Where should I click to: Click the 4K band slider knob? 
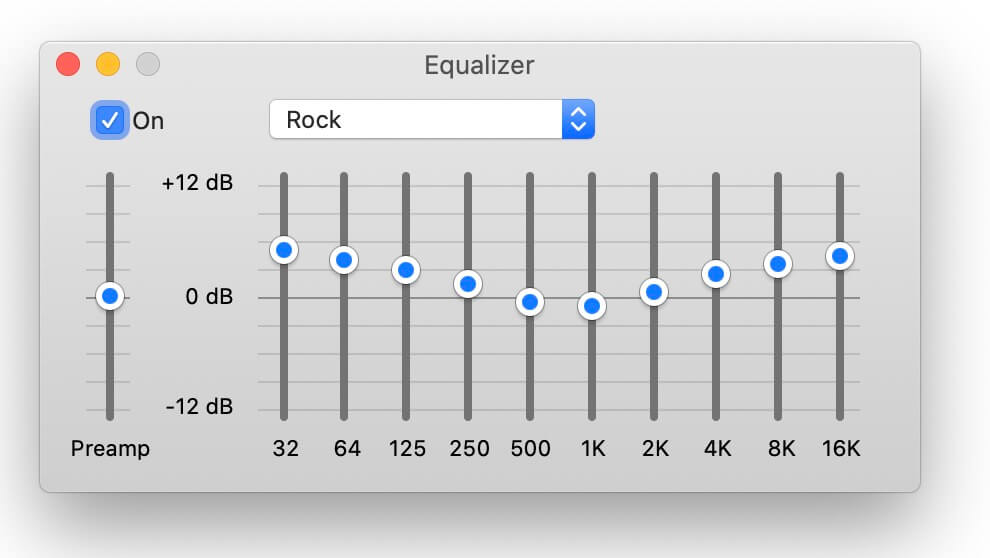(x=716, y=274)
